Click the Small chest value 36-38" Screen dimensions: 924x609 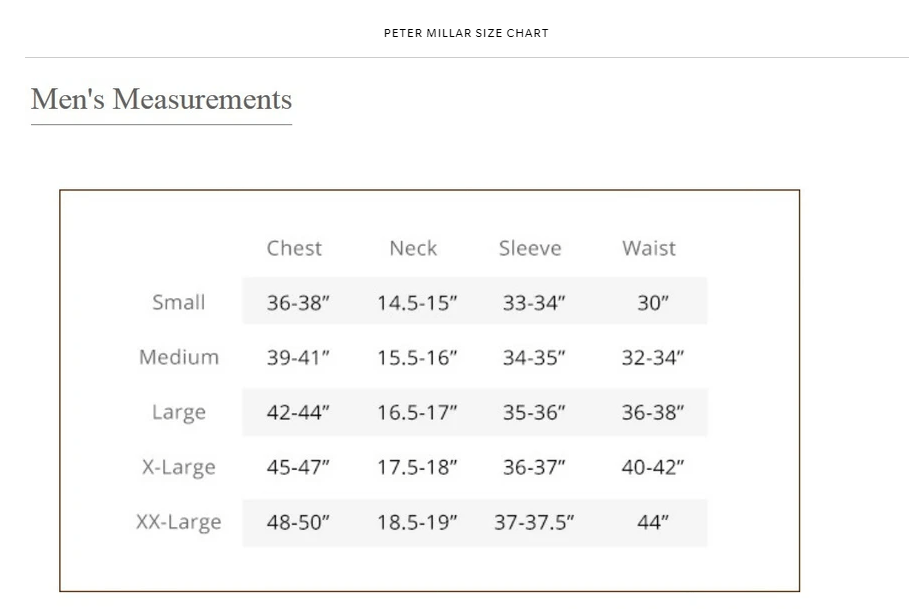298,303
